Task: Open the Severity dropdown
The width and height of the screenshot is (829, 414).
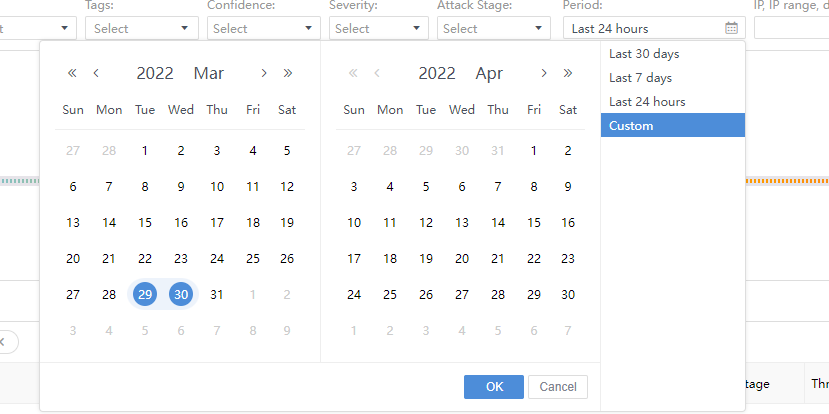Action: point(378,29)
